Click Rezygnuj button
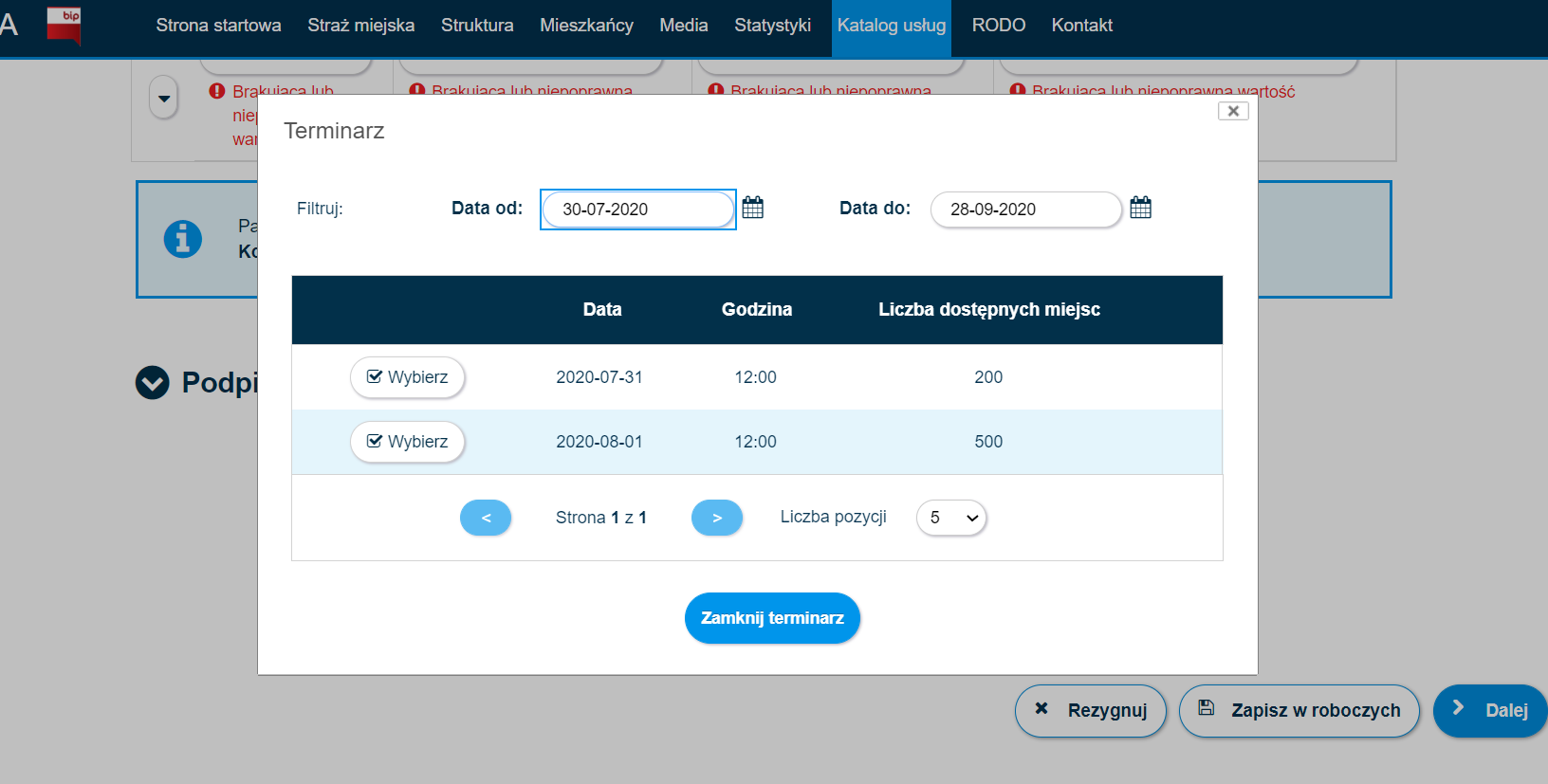This screenshot has width=1548, height=784. pyautogui.click(x=1091, y=711)
